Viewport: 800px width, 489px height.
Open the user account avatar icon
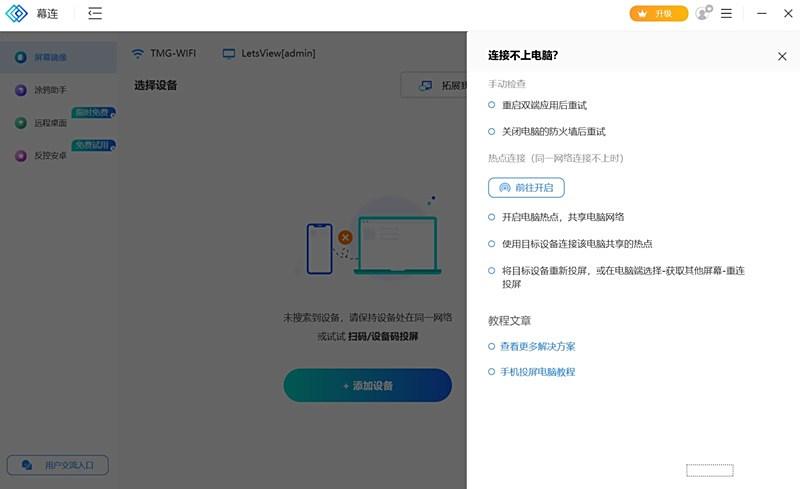tap(703, 14)
